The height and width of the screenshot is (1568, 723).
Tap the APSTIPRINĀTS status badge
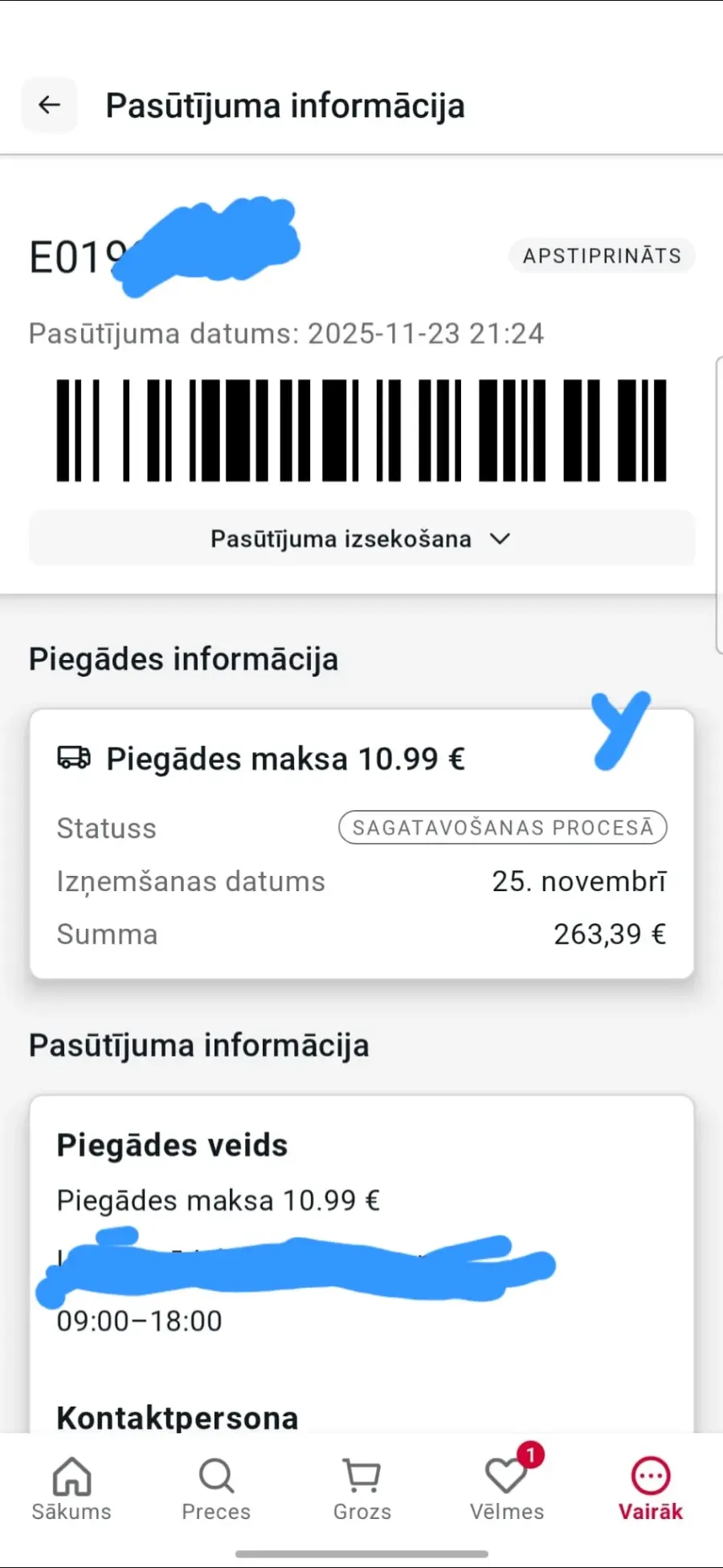tap(602, 256)
